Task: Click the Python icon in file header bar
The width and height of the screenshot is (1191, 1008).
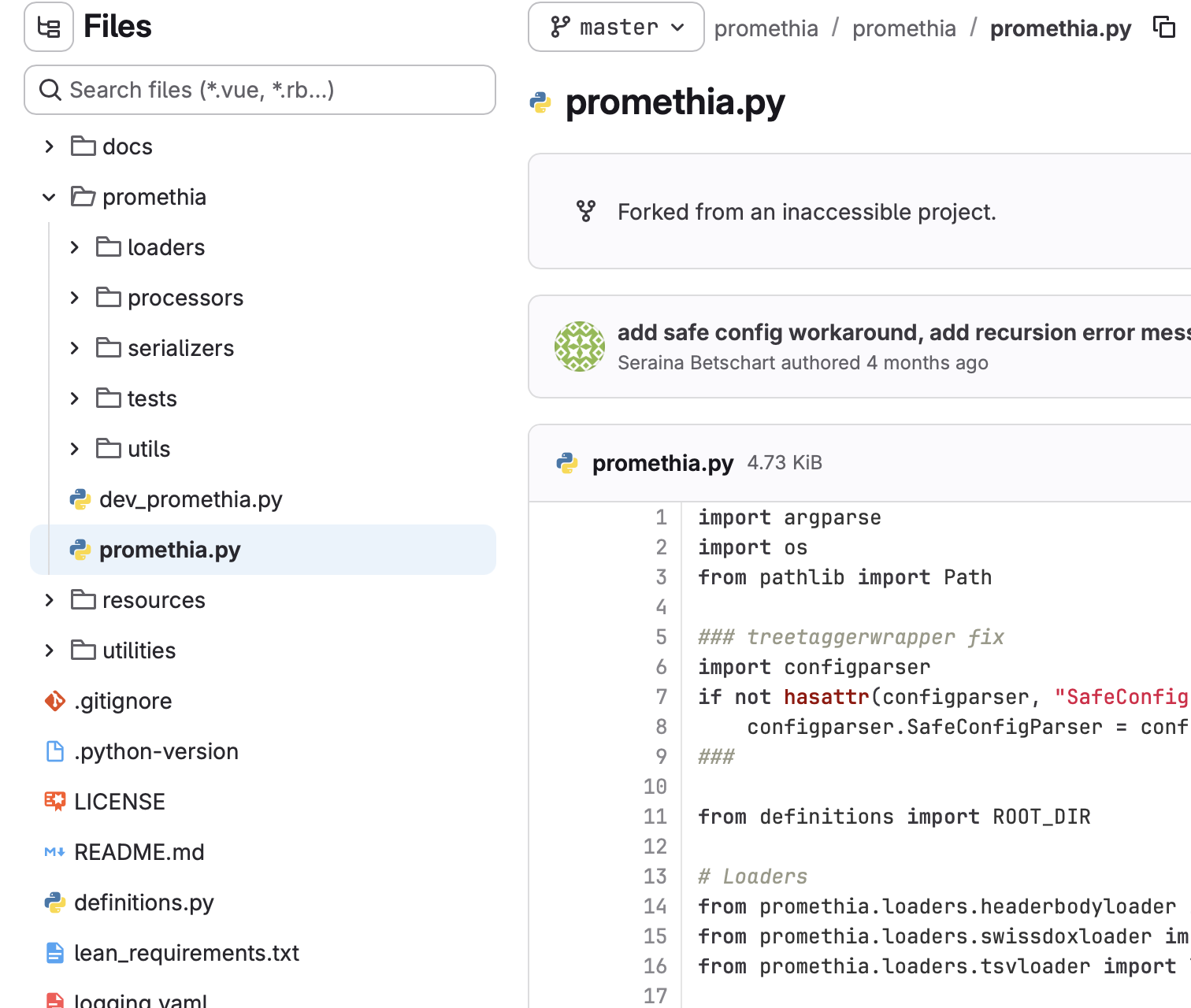Action: tap(567, 463)
